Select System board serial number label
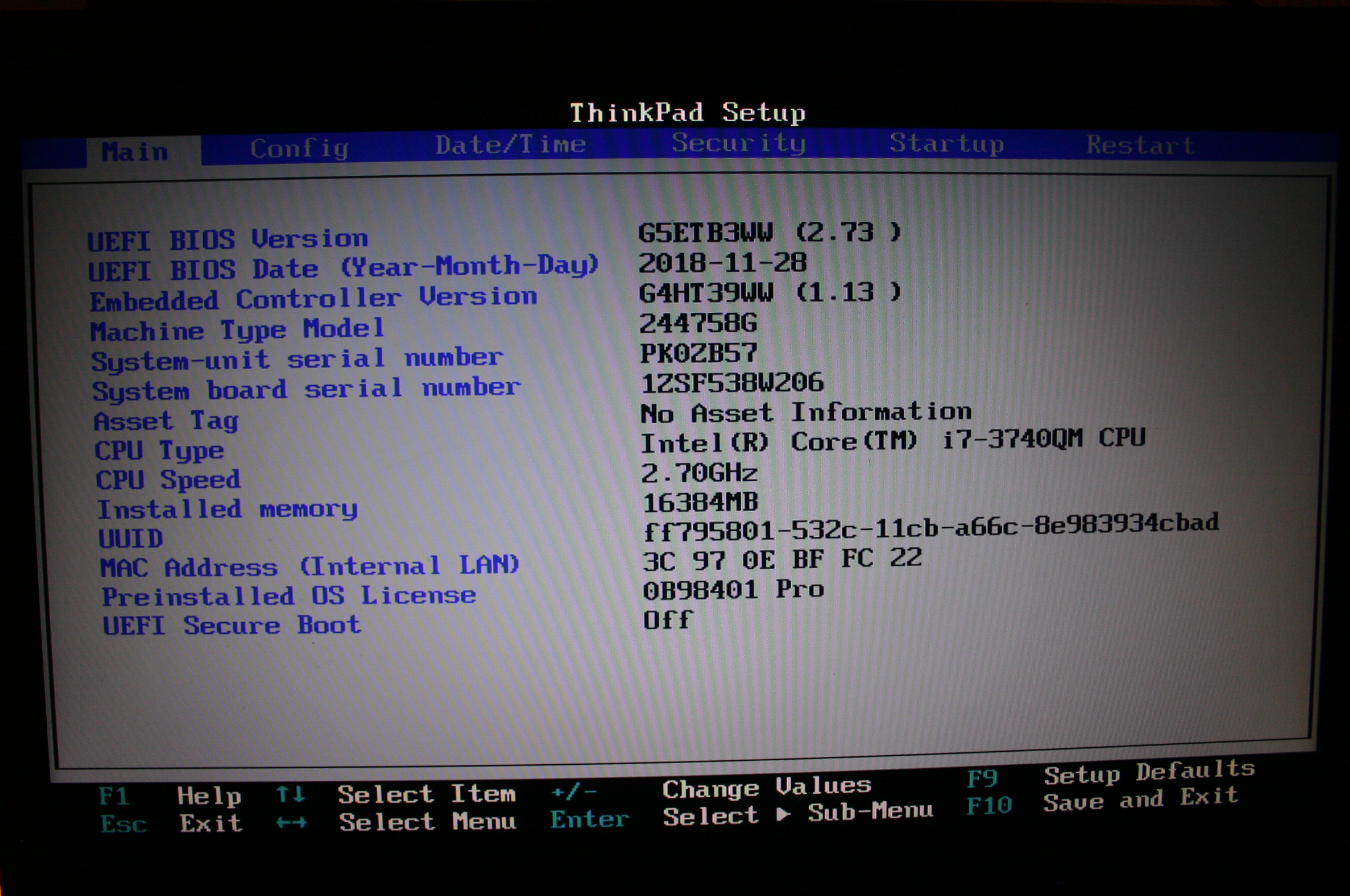 coord(307,389)
